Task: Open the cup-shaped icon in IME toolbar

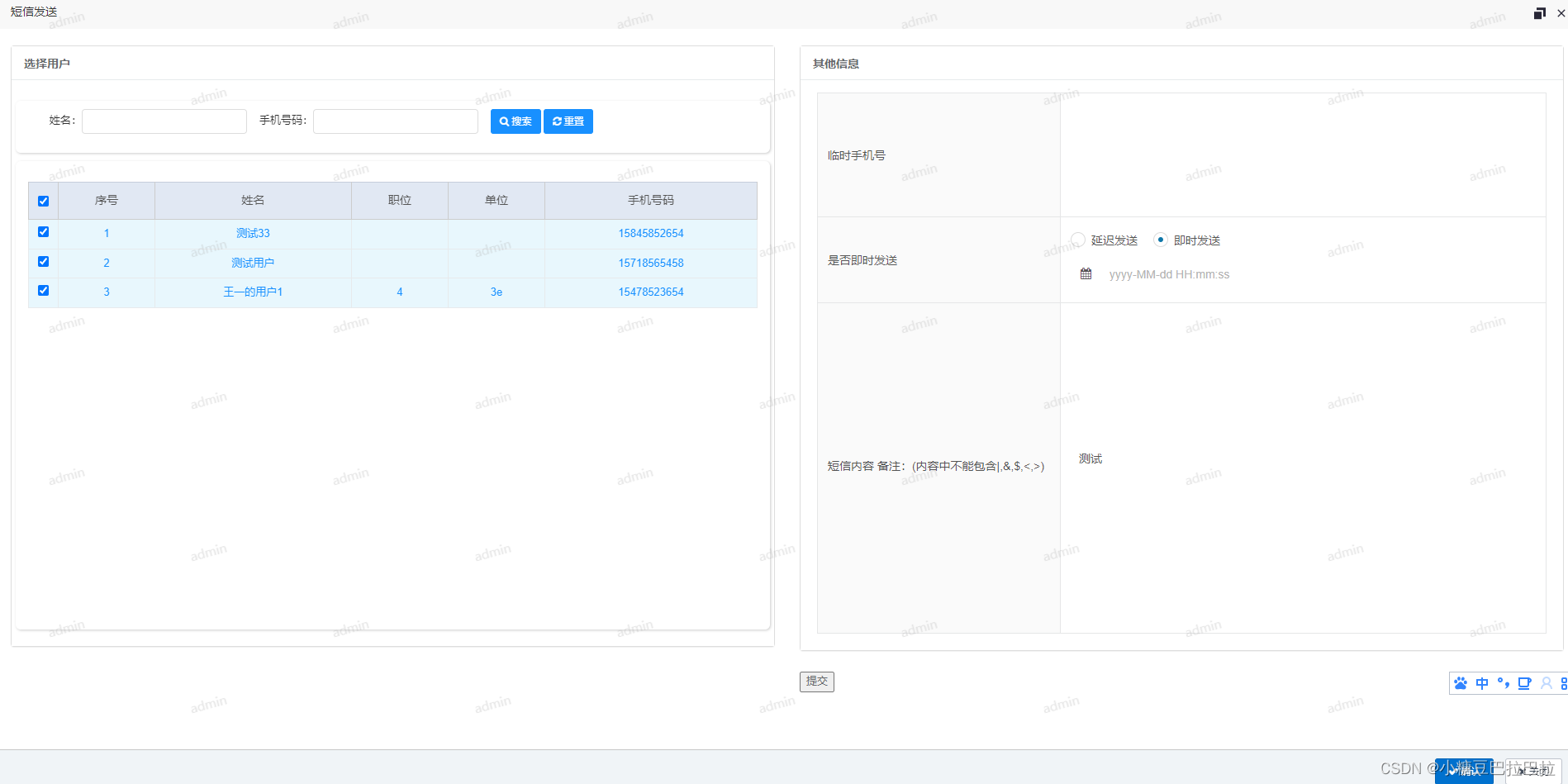Action: (x=1524, y=683)
